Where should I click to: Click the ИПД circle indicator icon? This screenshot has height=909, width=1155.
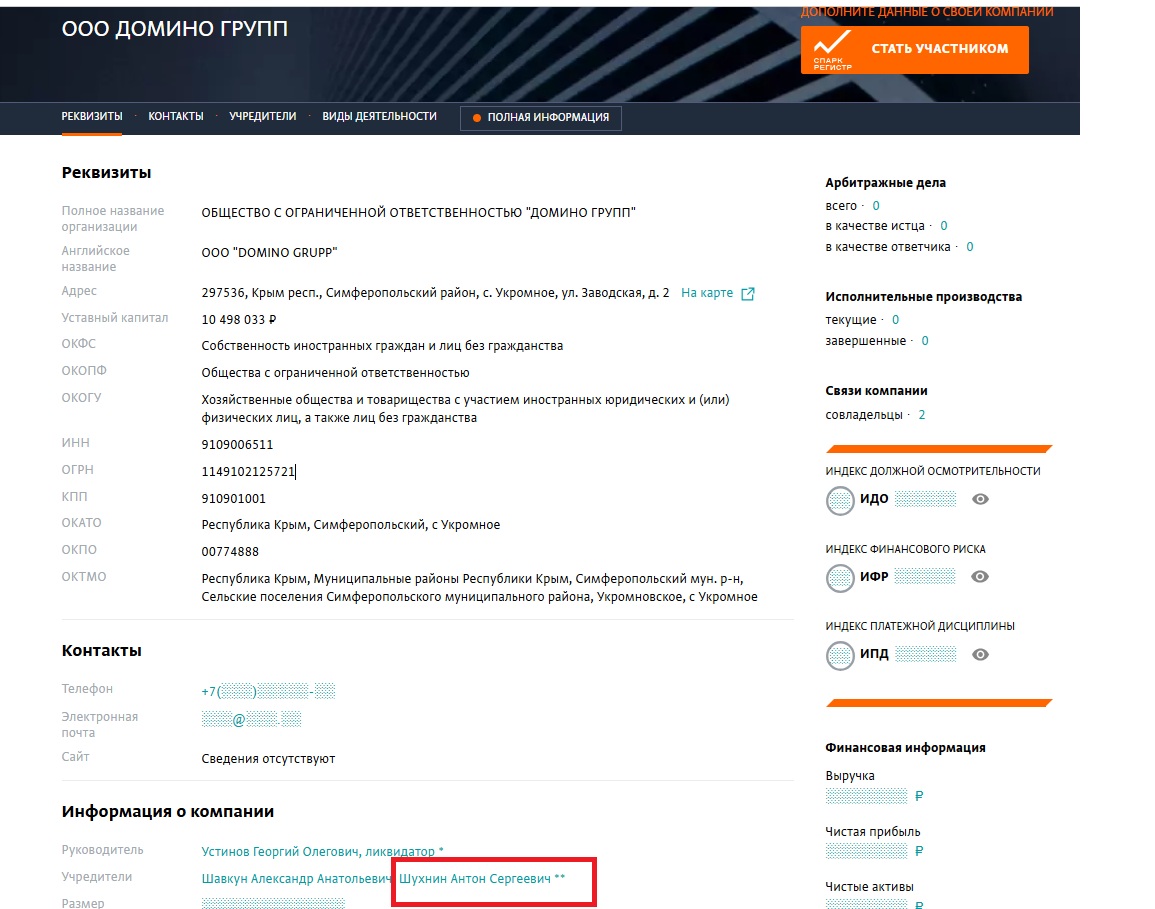840,655
